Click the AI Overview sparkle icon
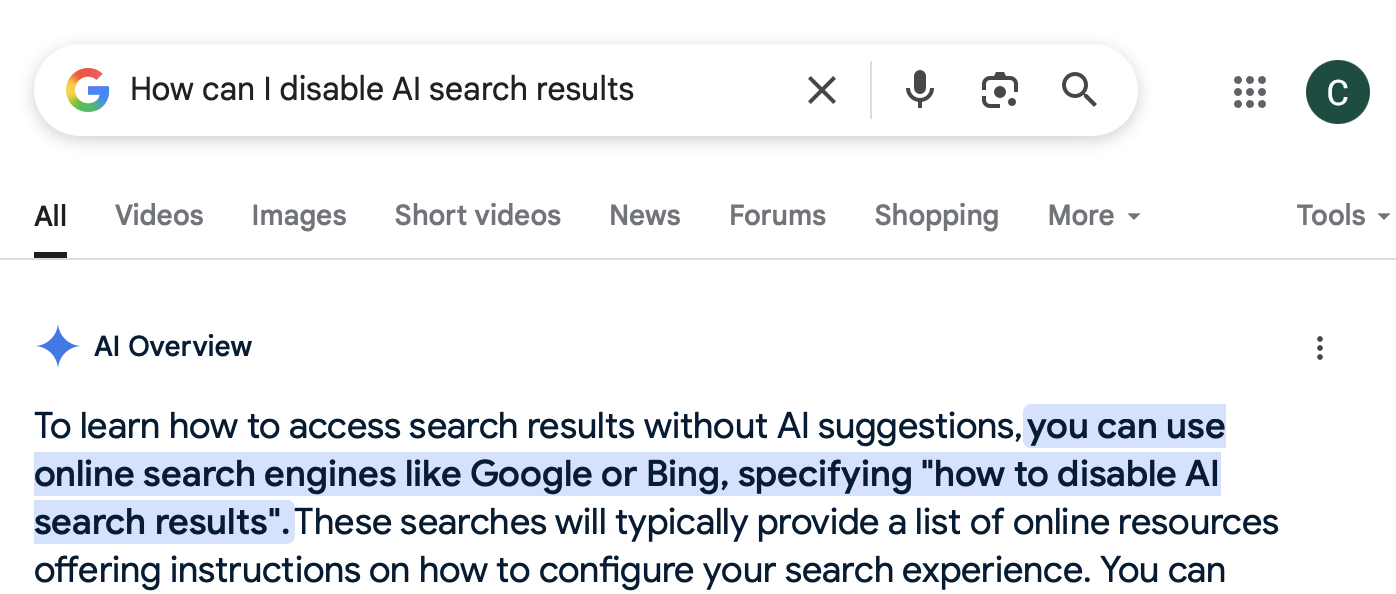Screen dimensions: 1396x594 point(57,347)
